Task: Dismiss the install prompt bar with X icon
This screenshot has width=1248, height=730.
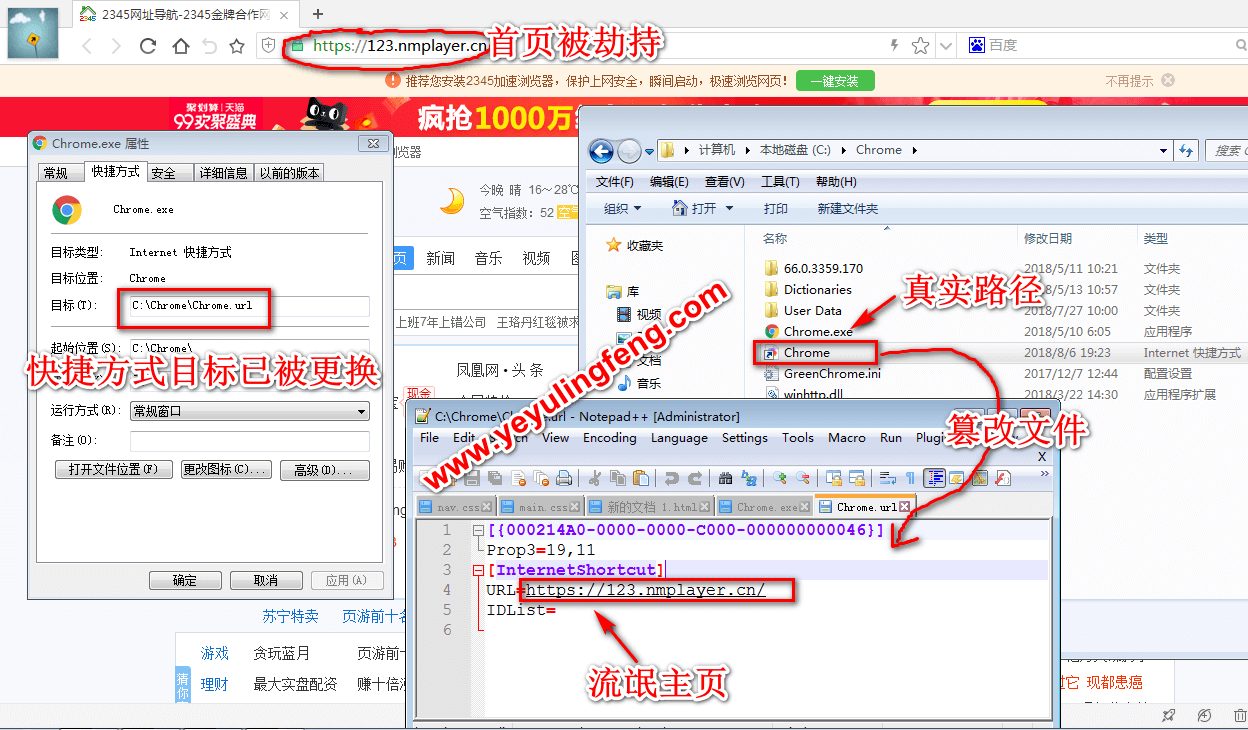Action: coord(1168,80)
